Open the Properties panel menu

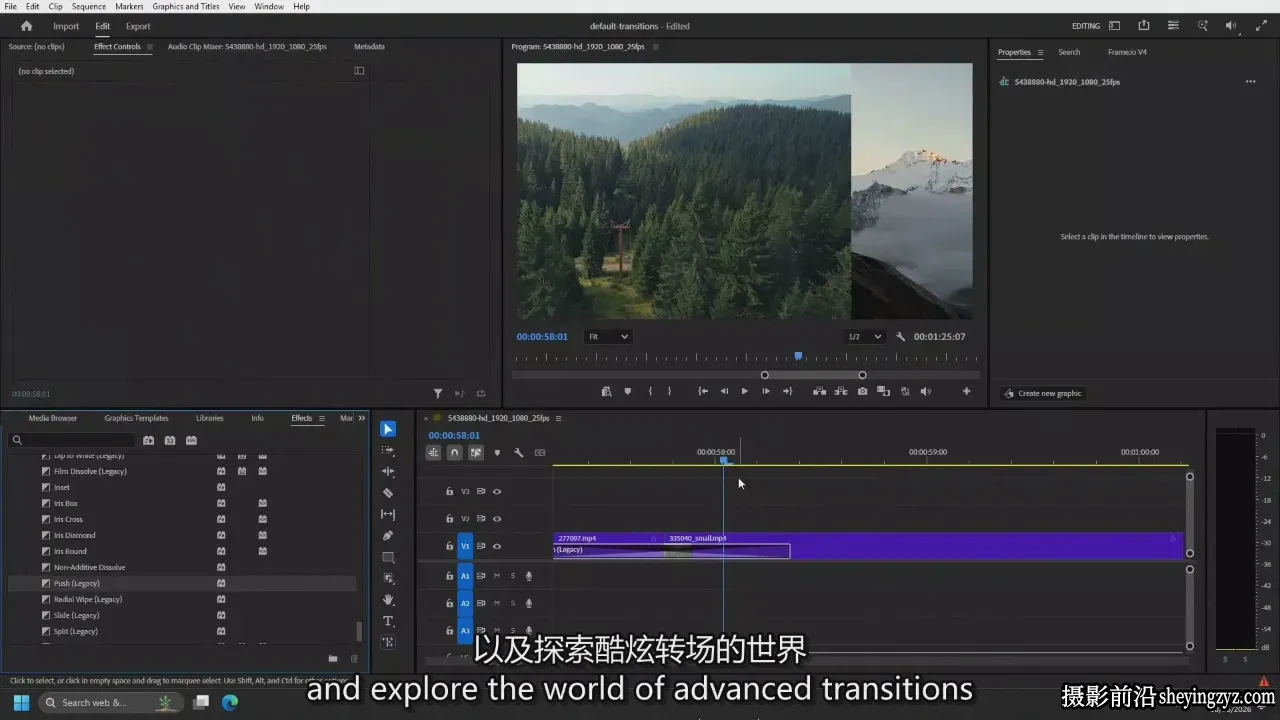[x=1040, y=52]
